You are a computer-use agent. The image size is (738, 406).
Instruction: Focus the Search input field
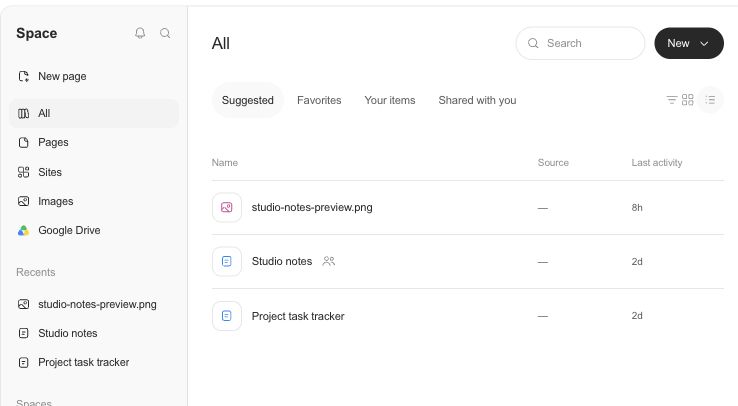580,43
